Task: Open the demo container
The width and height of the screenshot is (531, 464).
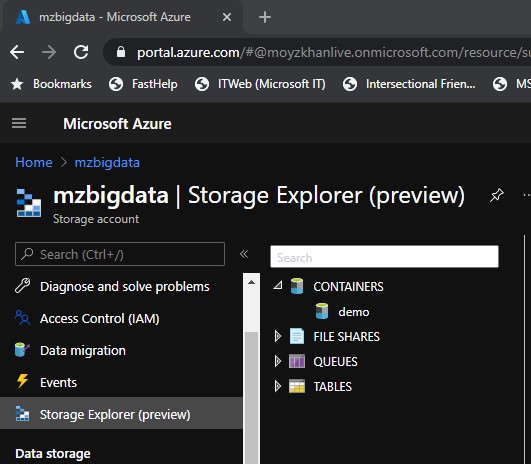Action: pos(354,312)
